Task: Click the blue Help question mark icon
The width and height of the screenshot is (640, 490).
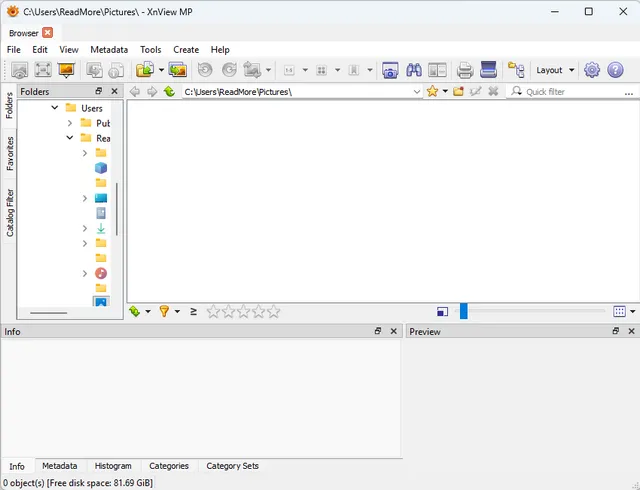Action: pos(615,70)
